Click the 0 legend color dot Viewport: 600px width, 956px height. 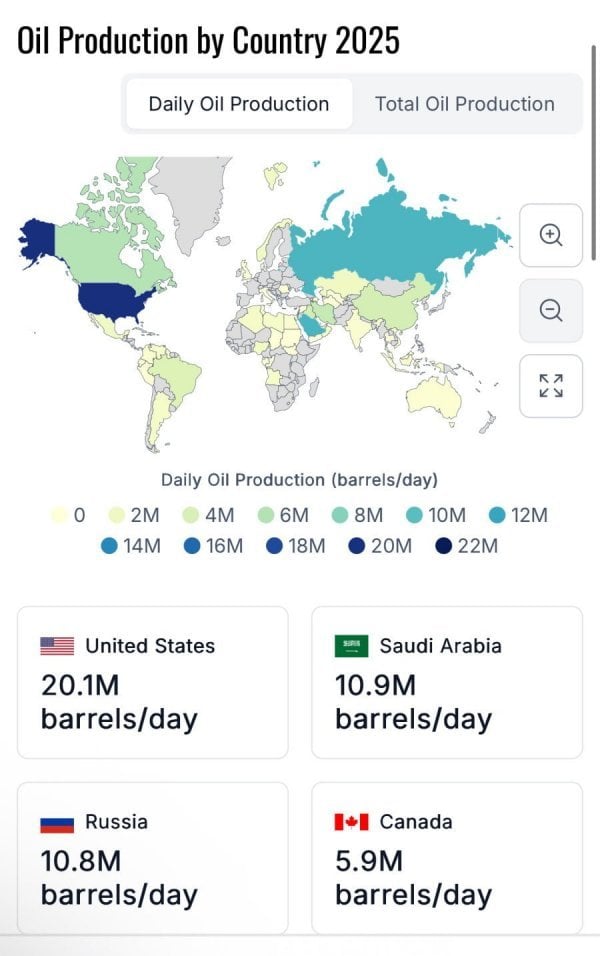point(59,516)
